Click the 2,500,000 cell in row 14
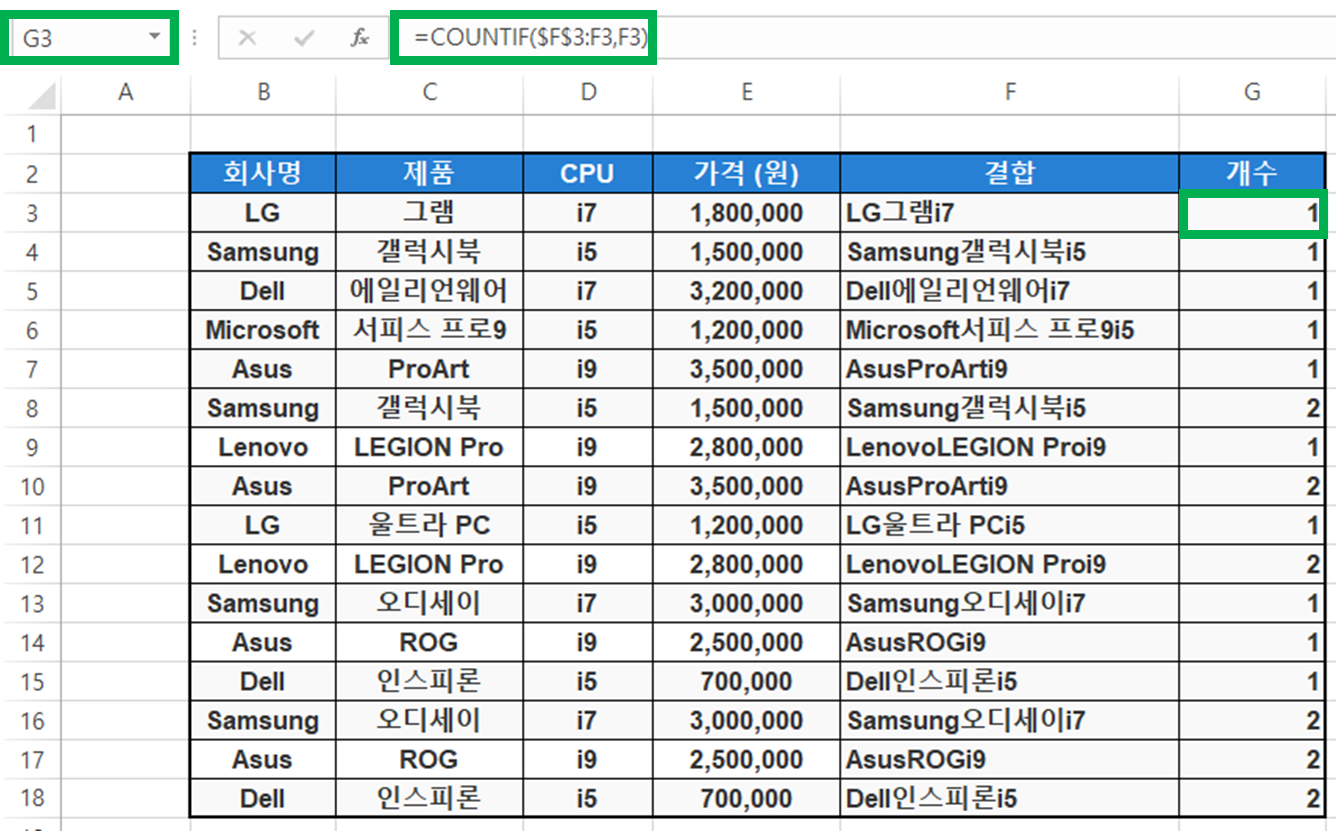The height and width of the screenshot is (831, 1336). [x=747, y=643]
